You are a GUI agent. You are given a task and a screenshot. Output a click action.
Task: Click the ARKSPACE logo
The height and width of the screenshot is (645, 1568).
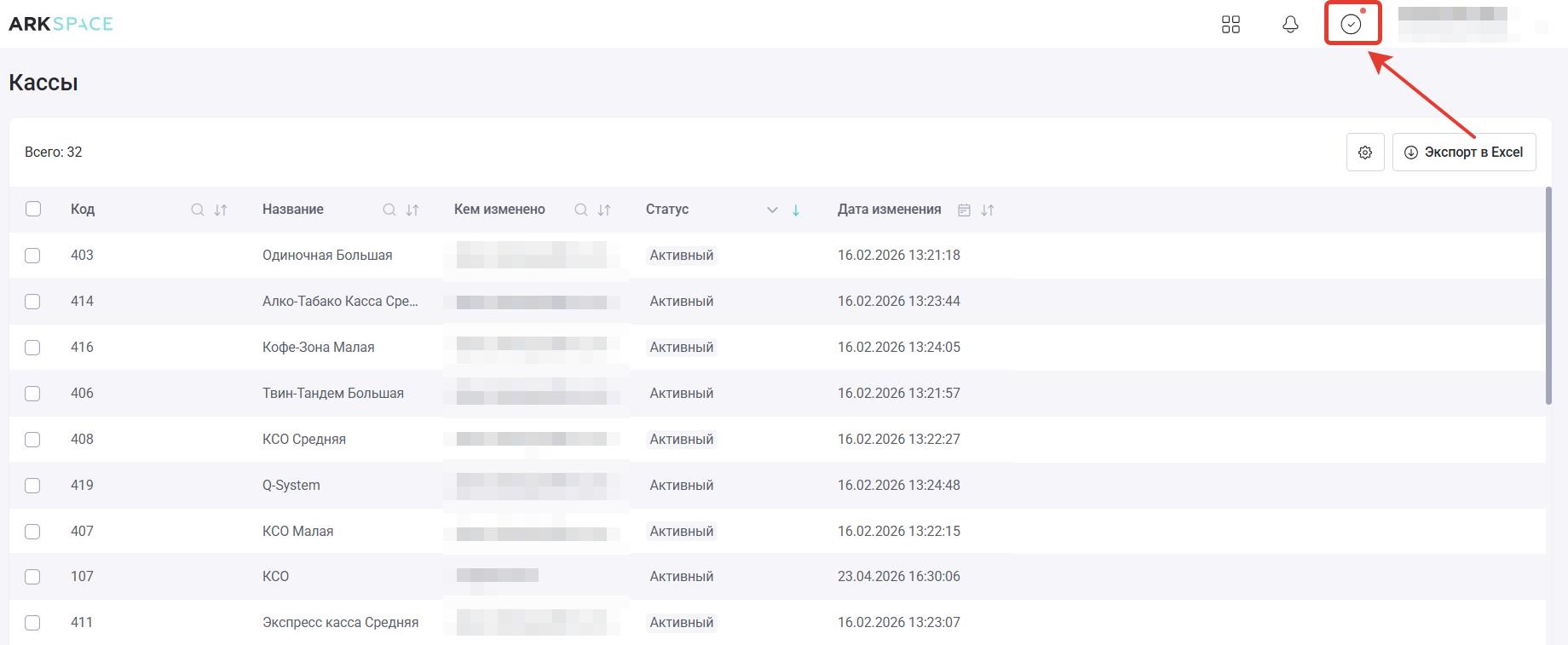tap(61, 24)
